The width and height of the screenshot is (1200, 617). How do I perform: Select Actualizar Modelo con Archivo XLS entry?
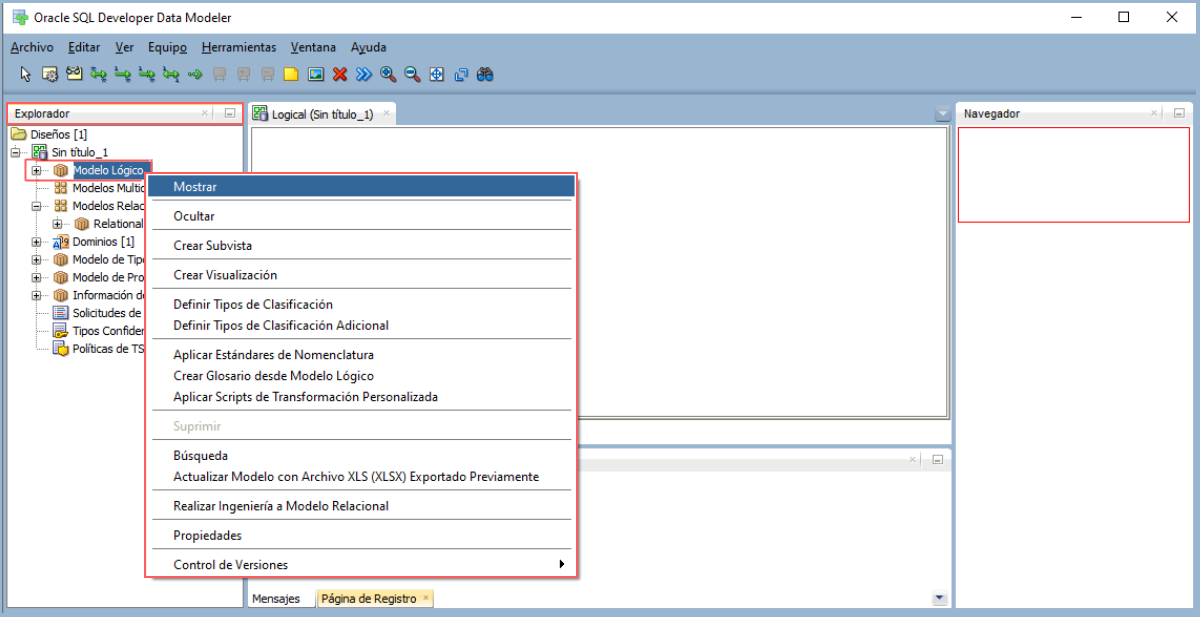361,477
